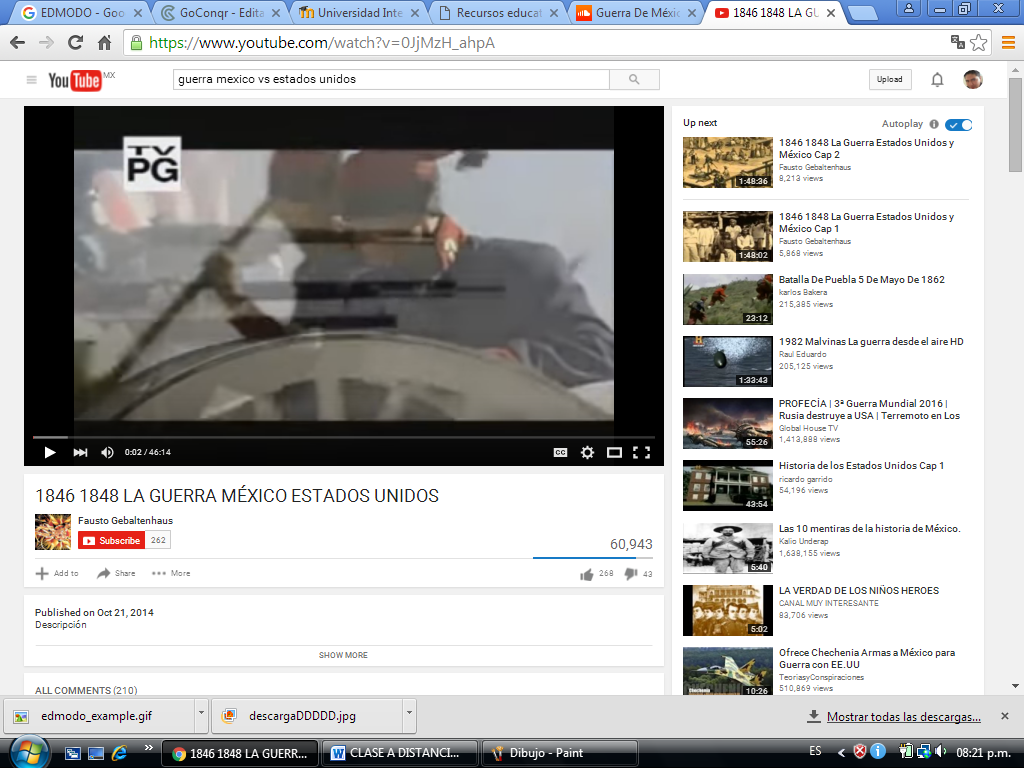This screenshot has height=768, width=1024.
Task: Like the video with thumbs up
Action: point(586,574)
